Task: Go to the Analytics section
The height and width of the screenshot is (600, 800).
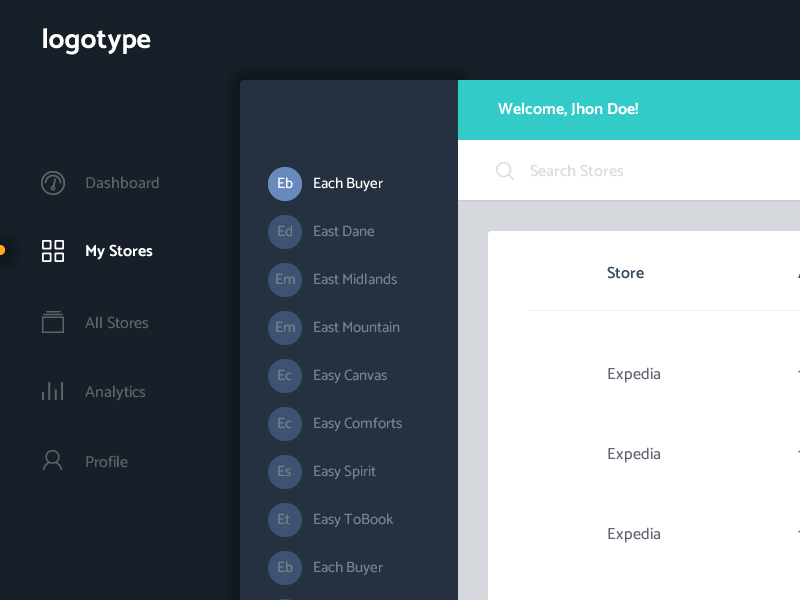Action: 115,392
